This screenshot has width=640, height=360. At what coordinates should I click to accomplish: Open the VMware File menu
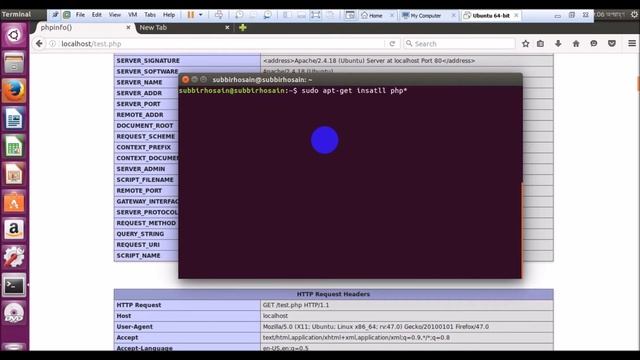tap(80, 15)
